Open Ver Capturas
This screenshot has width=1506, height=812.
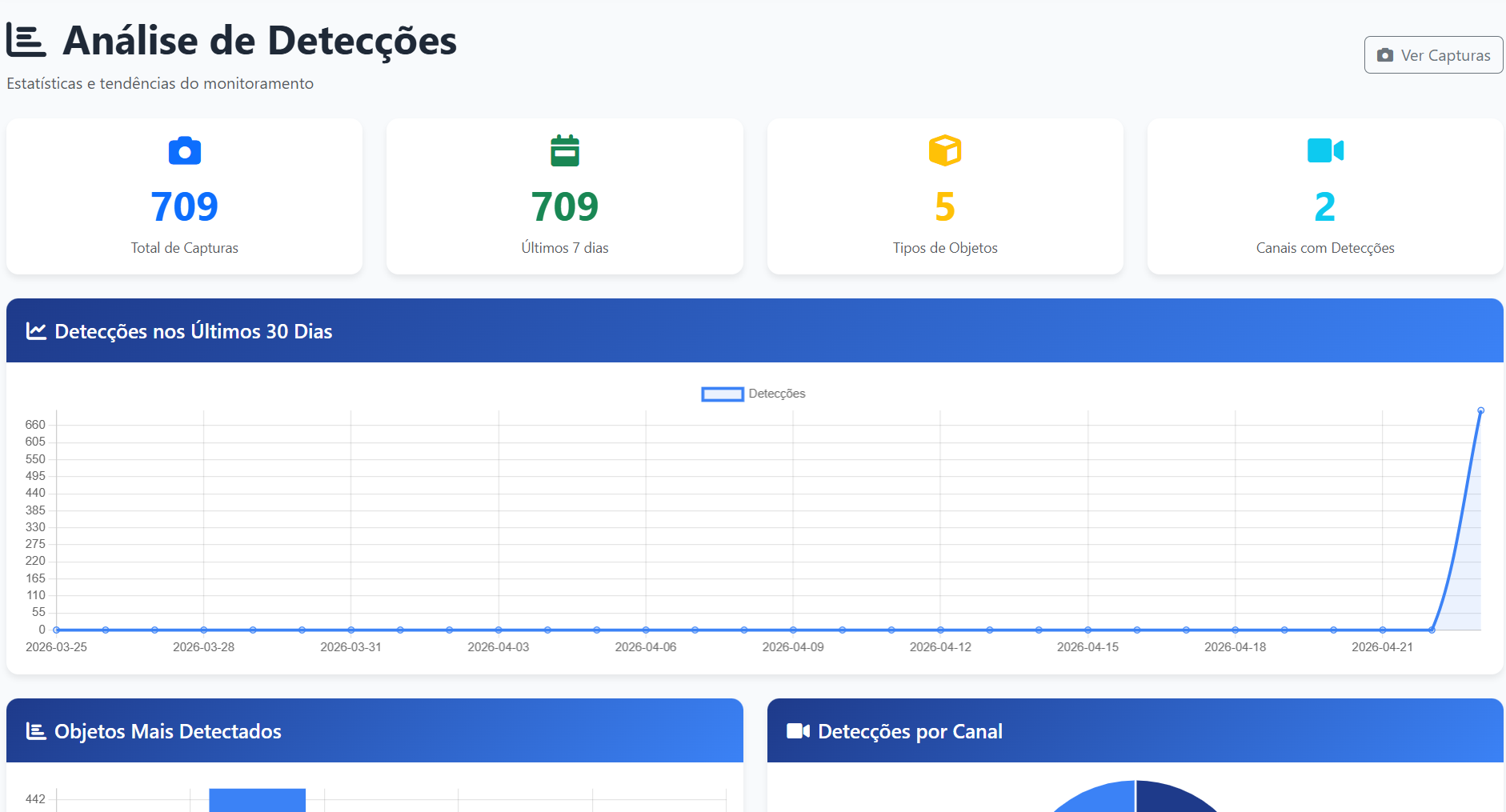pos(1433,54)
